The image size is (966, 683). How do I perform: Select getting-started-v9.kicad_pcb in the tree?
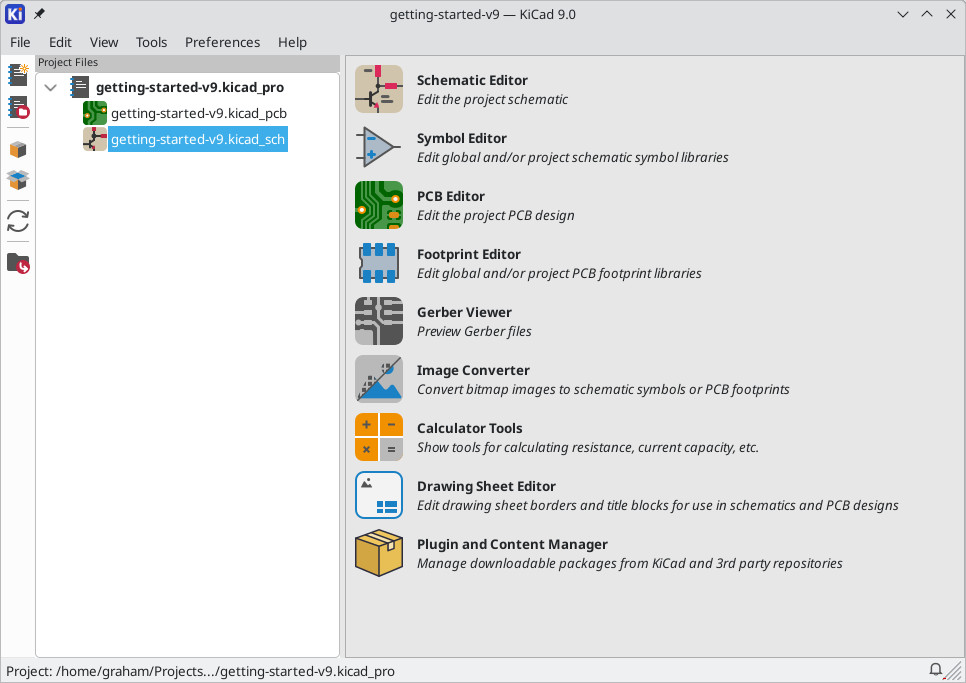[x=198, y=113]
